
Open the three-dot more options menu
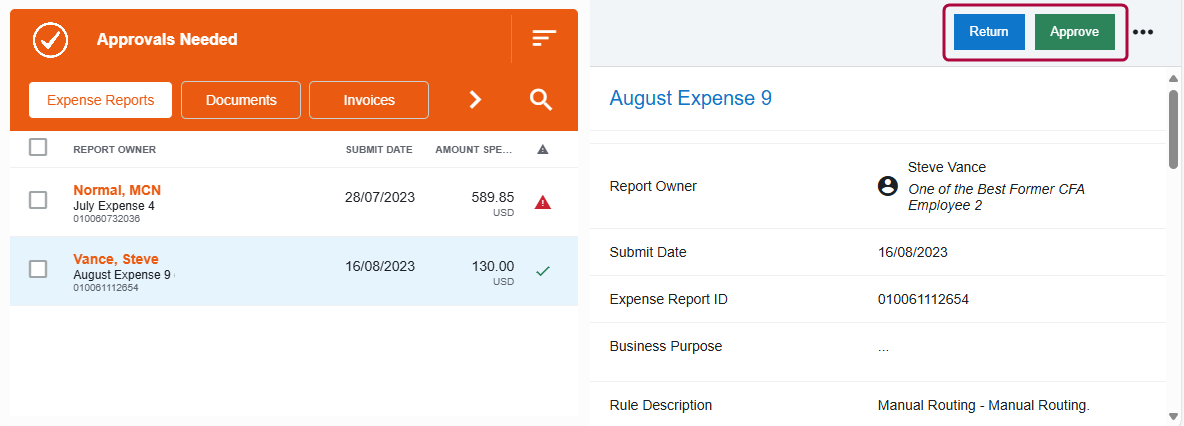tap(1143, 32)
